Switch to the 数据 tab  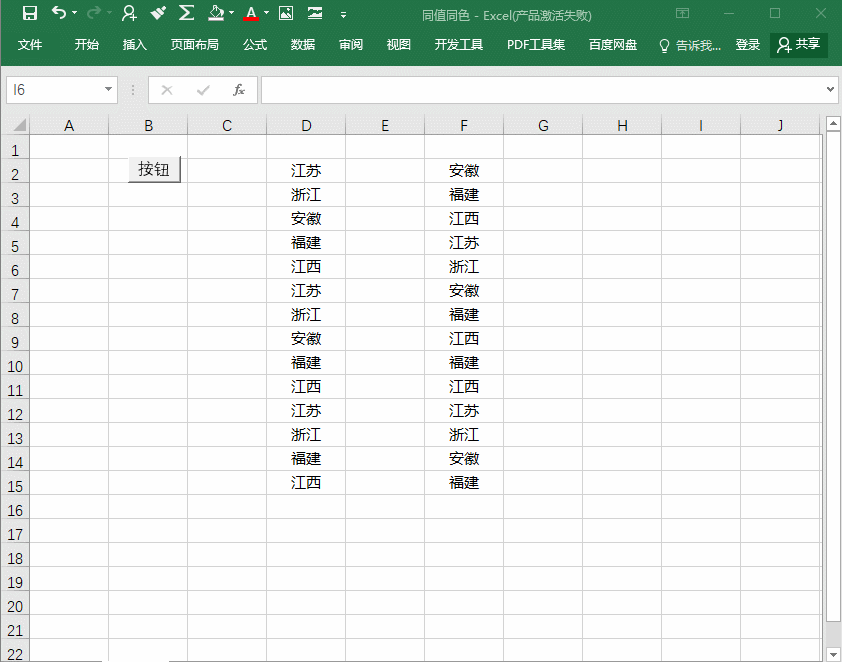(302, 45)
